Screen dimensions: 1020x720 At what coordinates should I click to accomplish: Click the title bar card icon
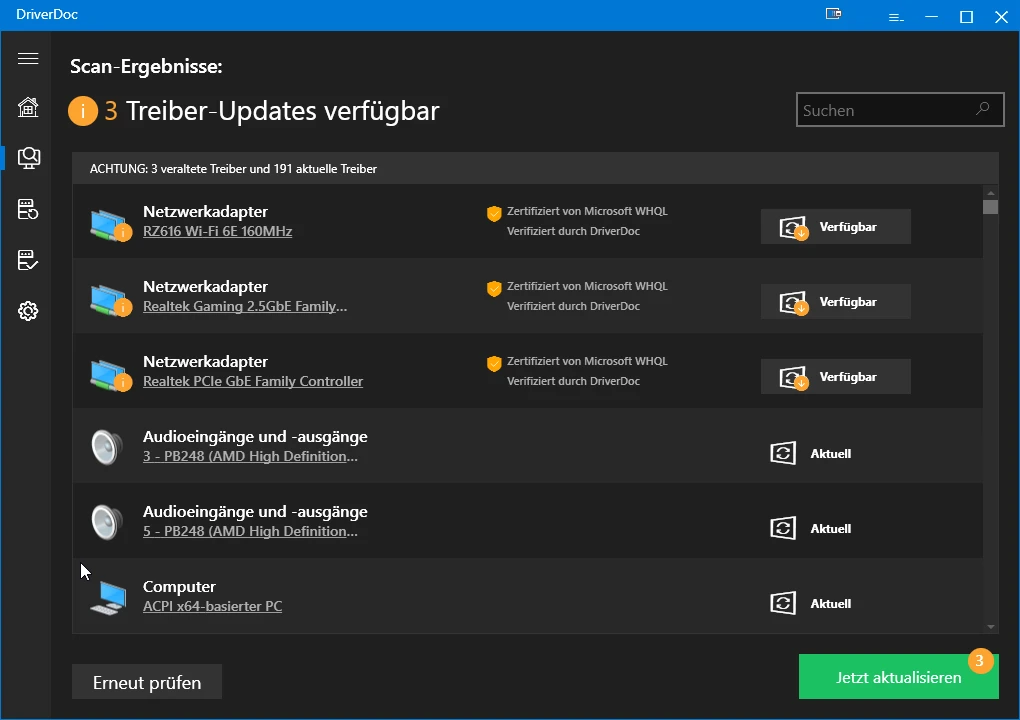tap(833, 15)
